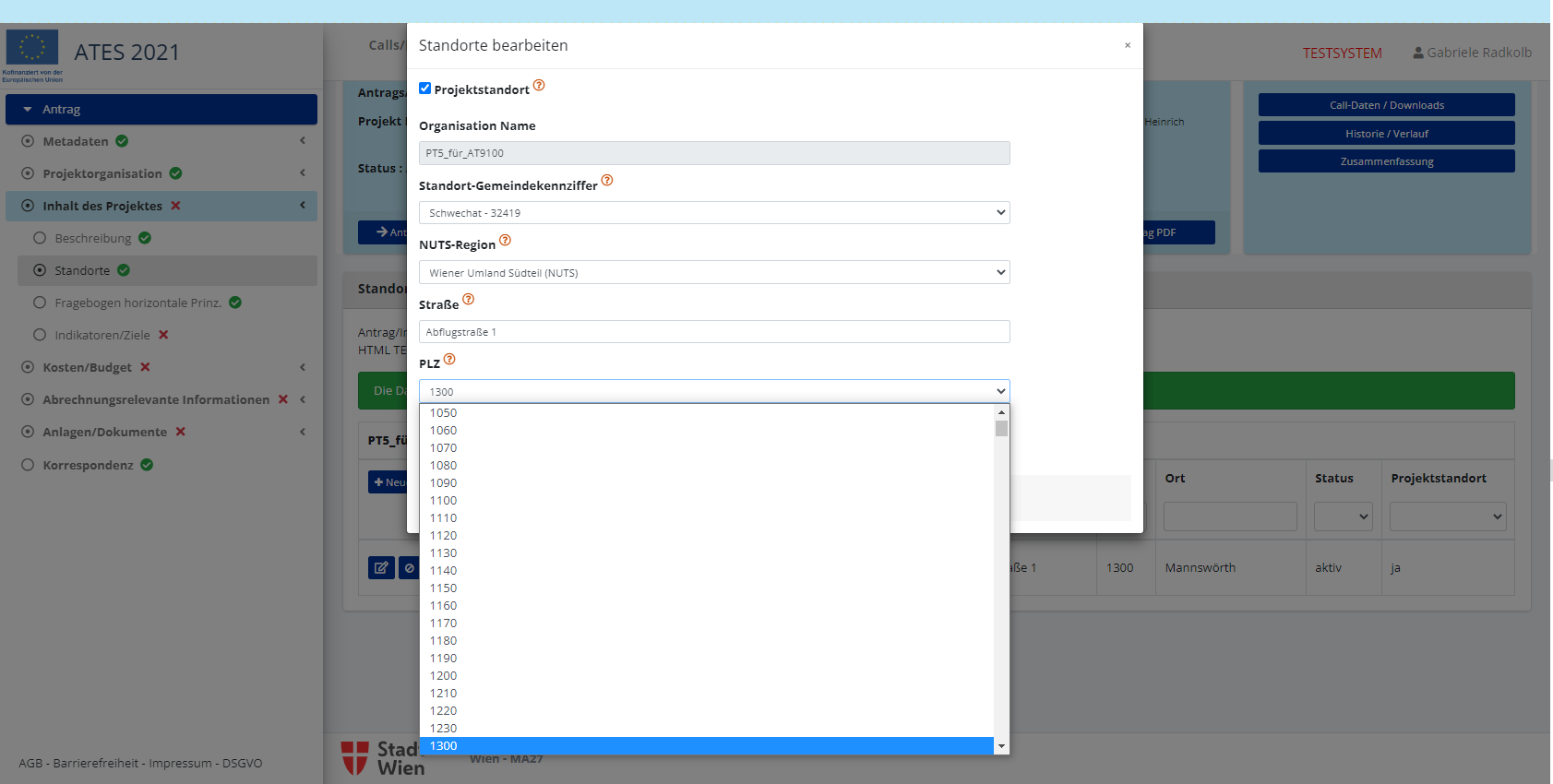Open the NUTS-Region dropdown

(713, 273)
